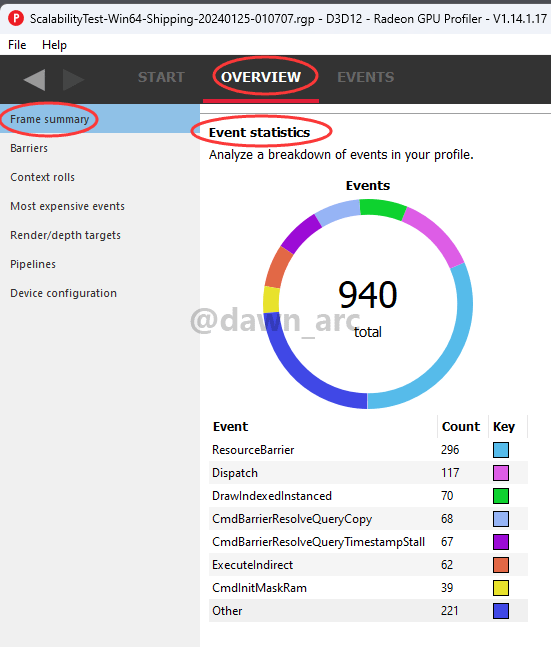This screenshot has height=647, width=551.
Task: Click the forward navigation arrow
Action: tap(73, 79)
